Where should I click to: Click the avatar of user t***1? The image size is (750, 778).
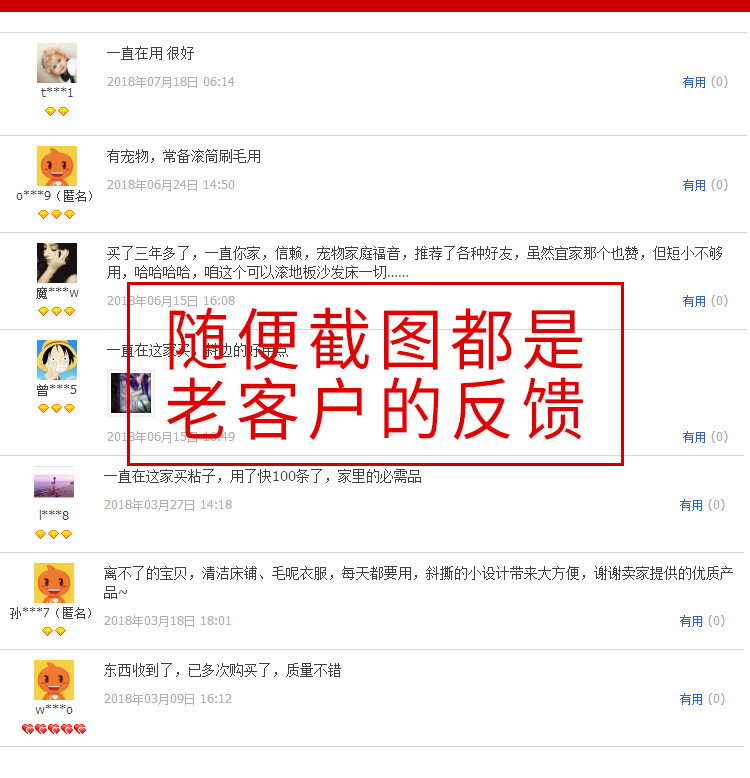pyautogui.click(x=57, y=63)
